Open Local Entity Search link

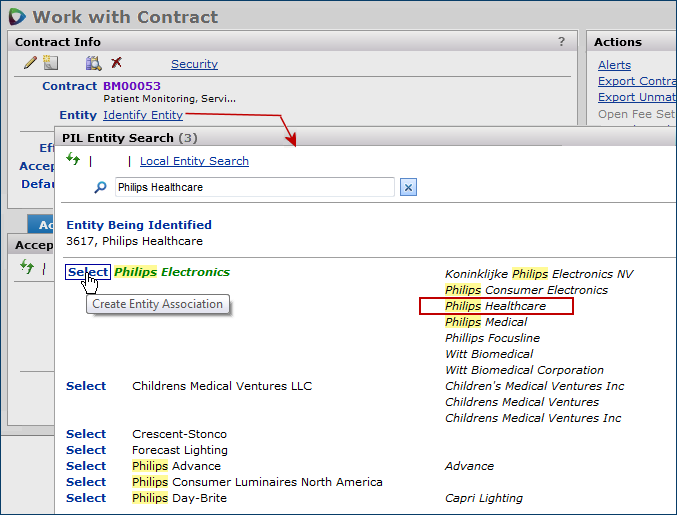coord(194,161)
